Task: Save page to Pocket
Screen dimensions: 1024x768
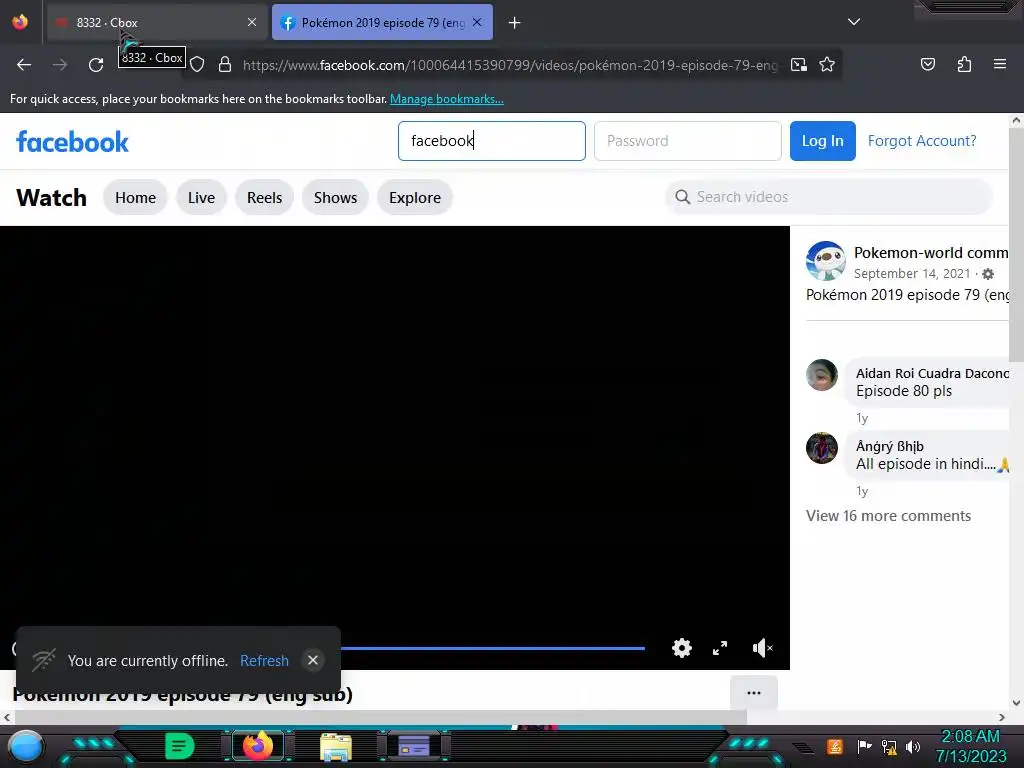Action: (927, 65)
